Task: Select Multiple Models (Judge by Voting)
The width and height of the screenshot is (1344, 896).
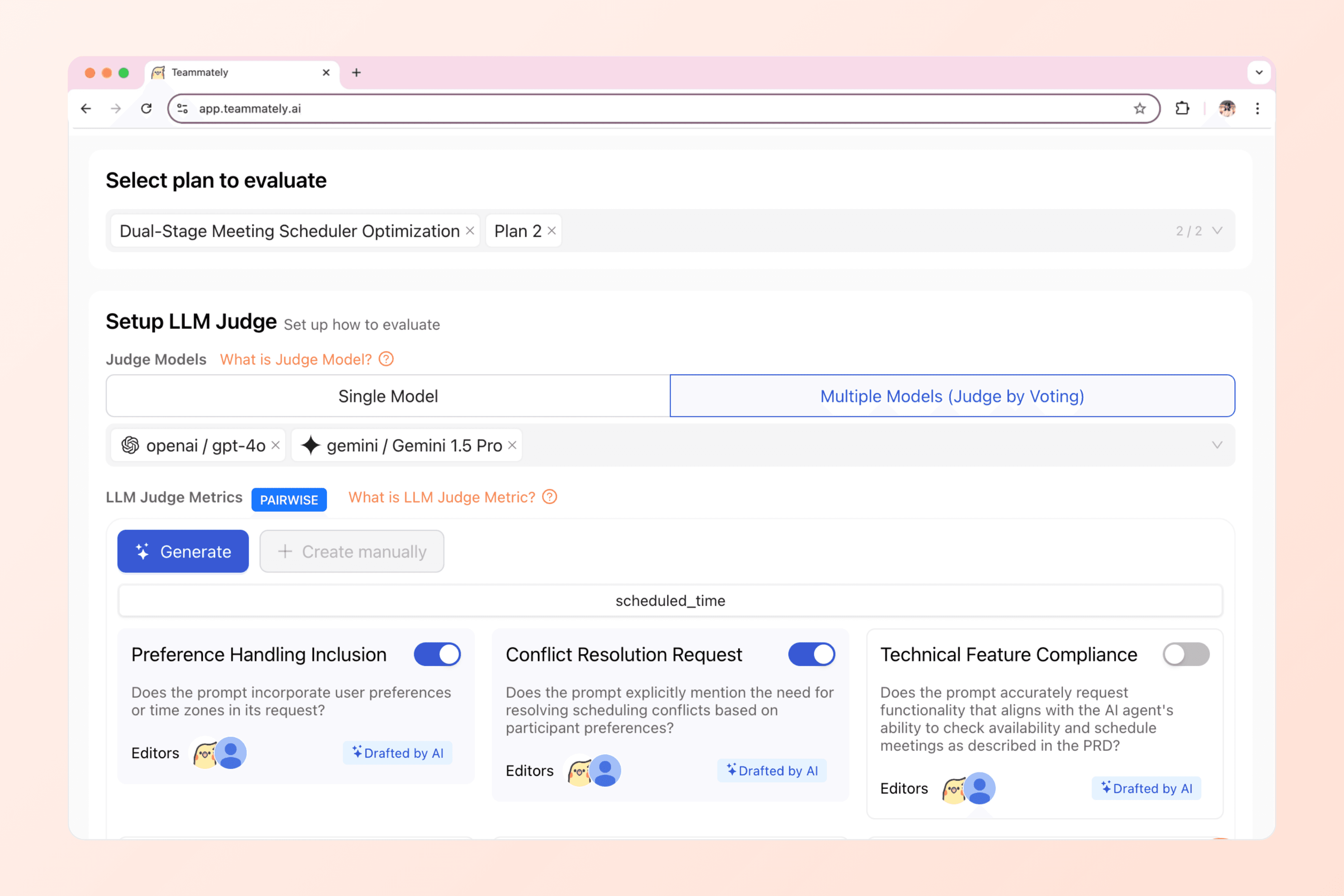Action: 952,396
